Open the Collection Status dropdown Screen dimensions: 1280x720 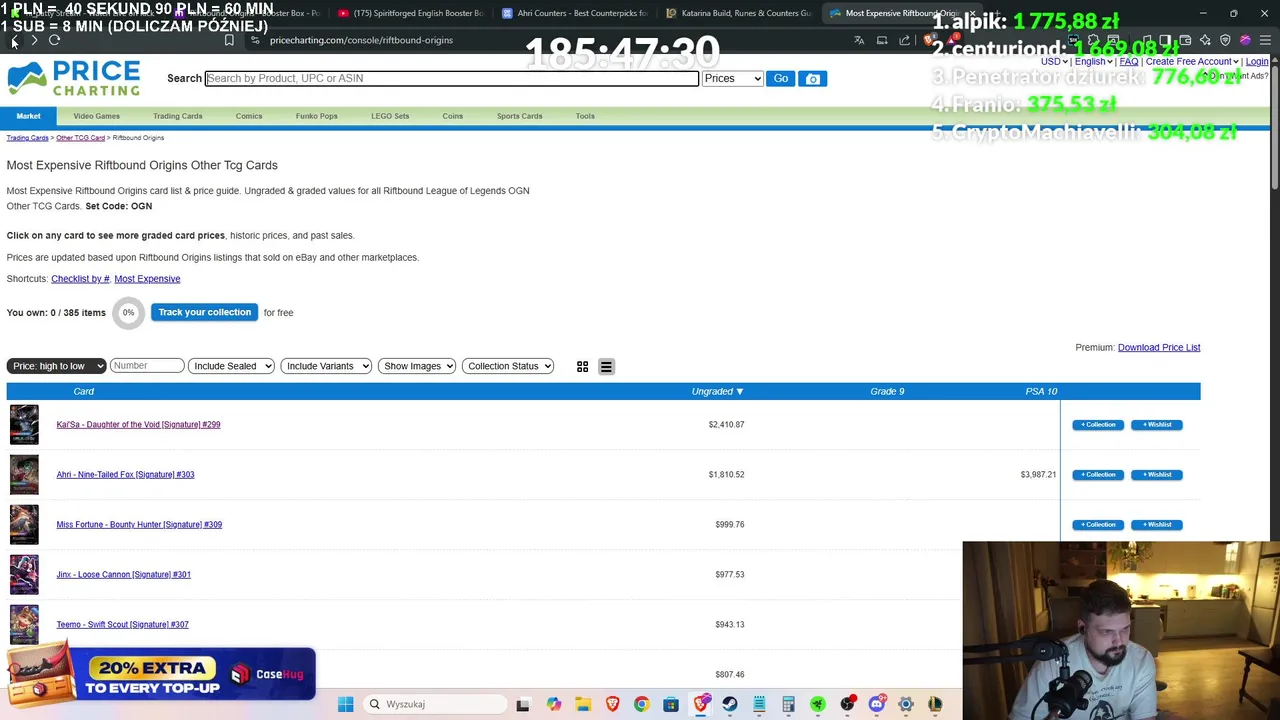point(508,366)
